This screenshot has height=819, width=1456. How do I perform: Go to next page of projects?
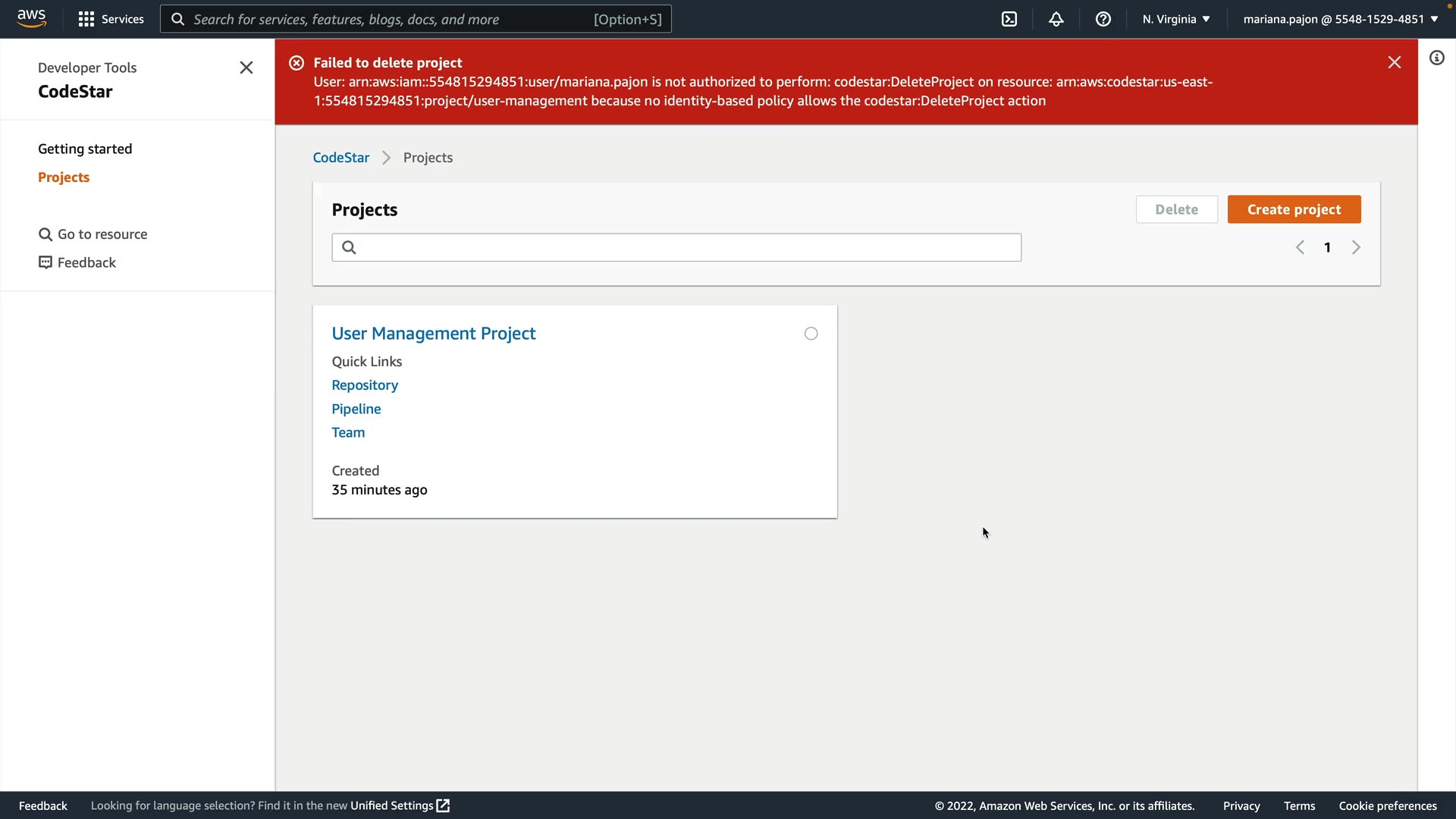pyautogui.click(x=1356, y=247)
